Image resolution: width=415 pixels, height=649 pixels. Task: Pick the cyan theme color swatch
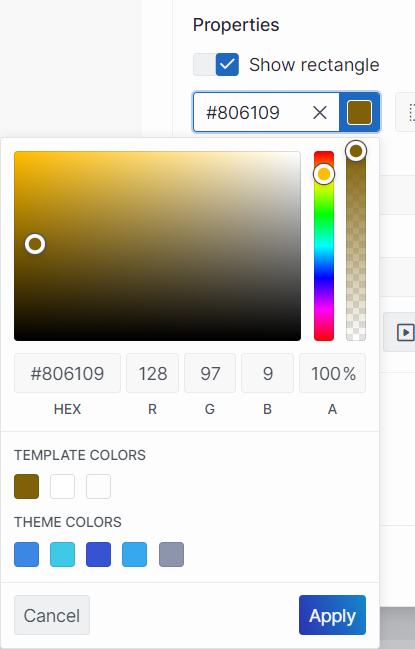(62, 554)
